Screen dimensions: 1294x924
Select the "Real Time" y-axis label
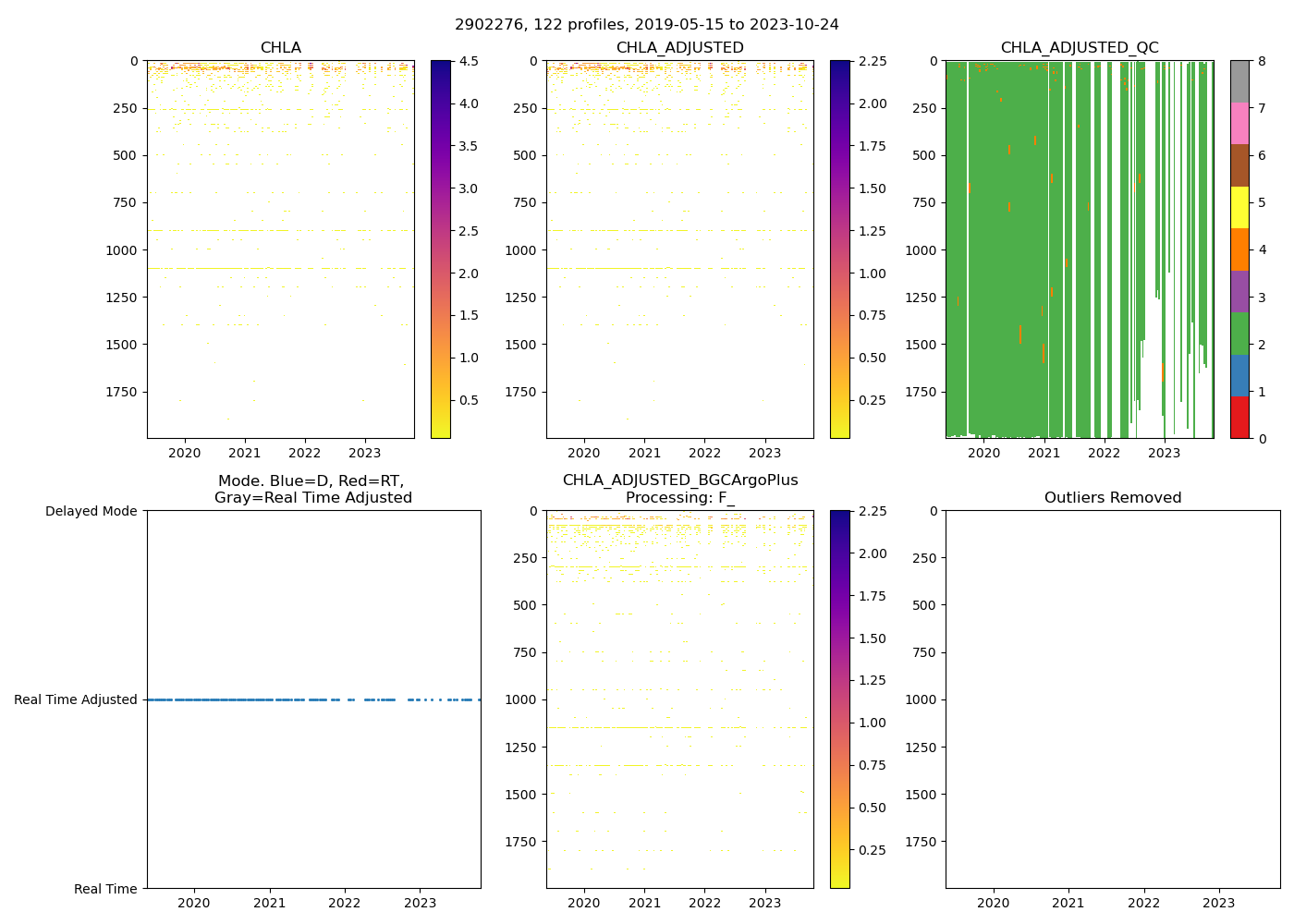pos(105,889)
